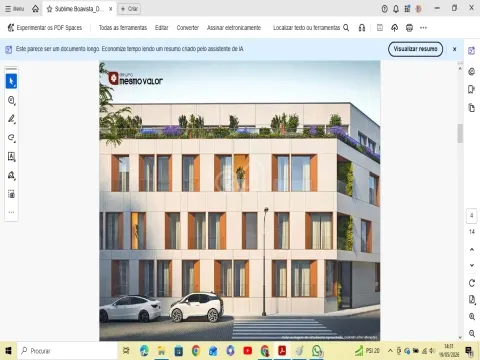Open the Converter menu
This screenshot has width=480, height=360.
point(188,28)
